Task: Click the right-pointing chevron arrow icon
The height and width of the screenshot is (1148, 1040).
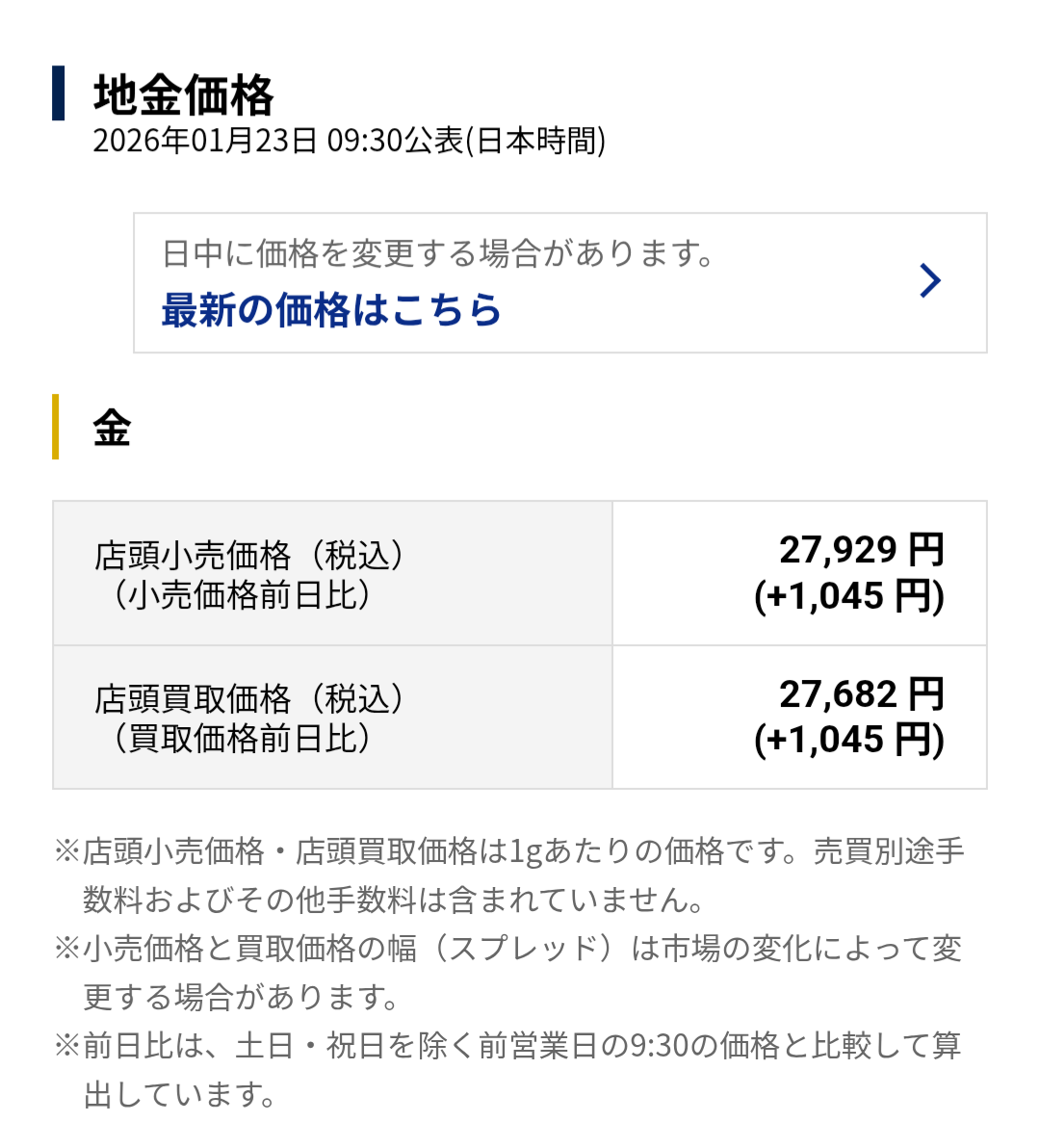Action: coord(930,280)
